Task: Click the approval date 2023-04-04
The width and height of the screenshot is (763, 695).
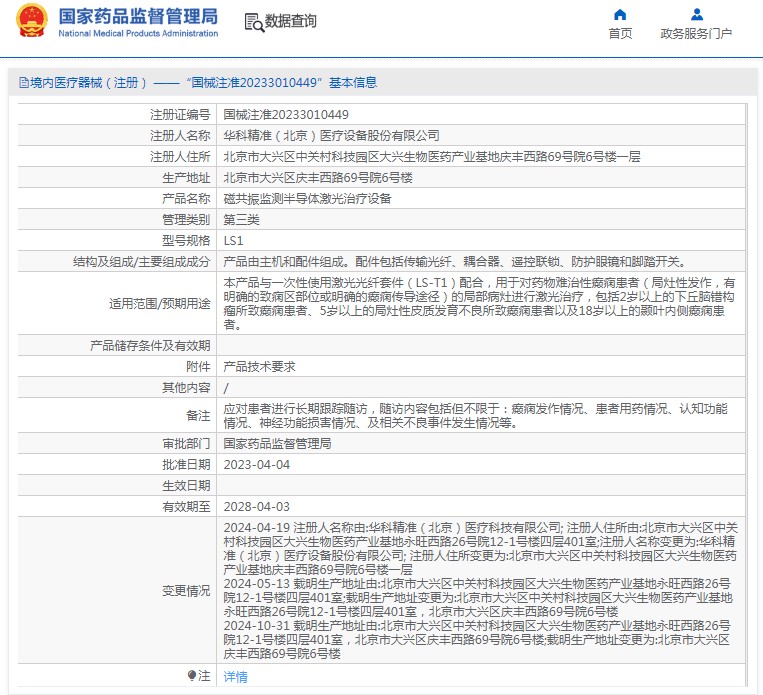Action: click(x=256, y=465)
